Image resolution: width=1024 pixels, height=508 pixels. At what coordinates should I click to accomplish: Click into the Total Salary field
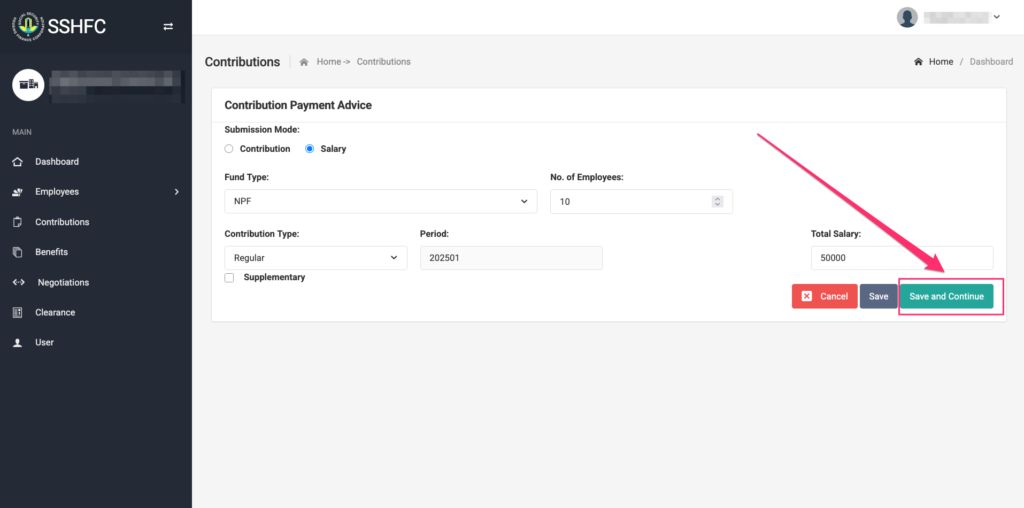901,258
